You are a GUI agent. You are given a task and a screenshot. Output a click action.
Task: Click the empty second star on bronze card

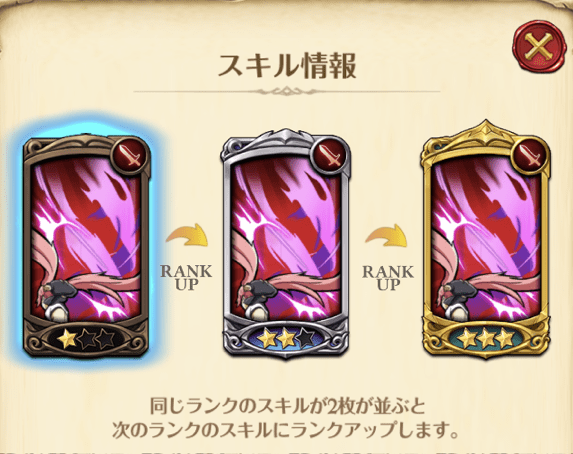point(86,338)
